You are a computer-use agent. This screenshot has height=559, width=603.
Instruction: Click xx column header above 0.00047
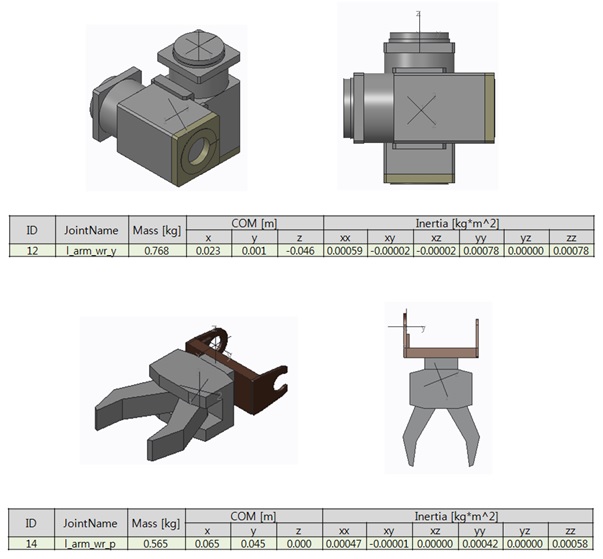[x=344, y=531]
